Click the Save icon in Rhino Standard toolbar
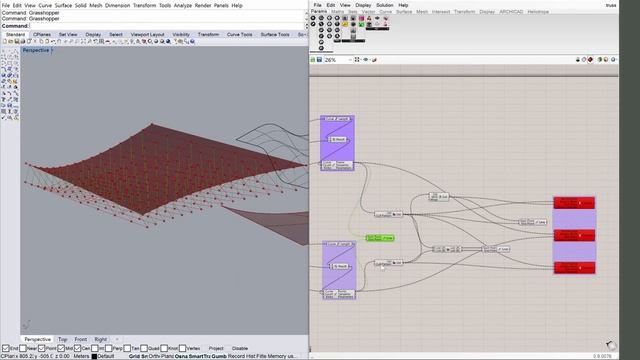Screen dimensions: 640x360 pos(17,41)
